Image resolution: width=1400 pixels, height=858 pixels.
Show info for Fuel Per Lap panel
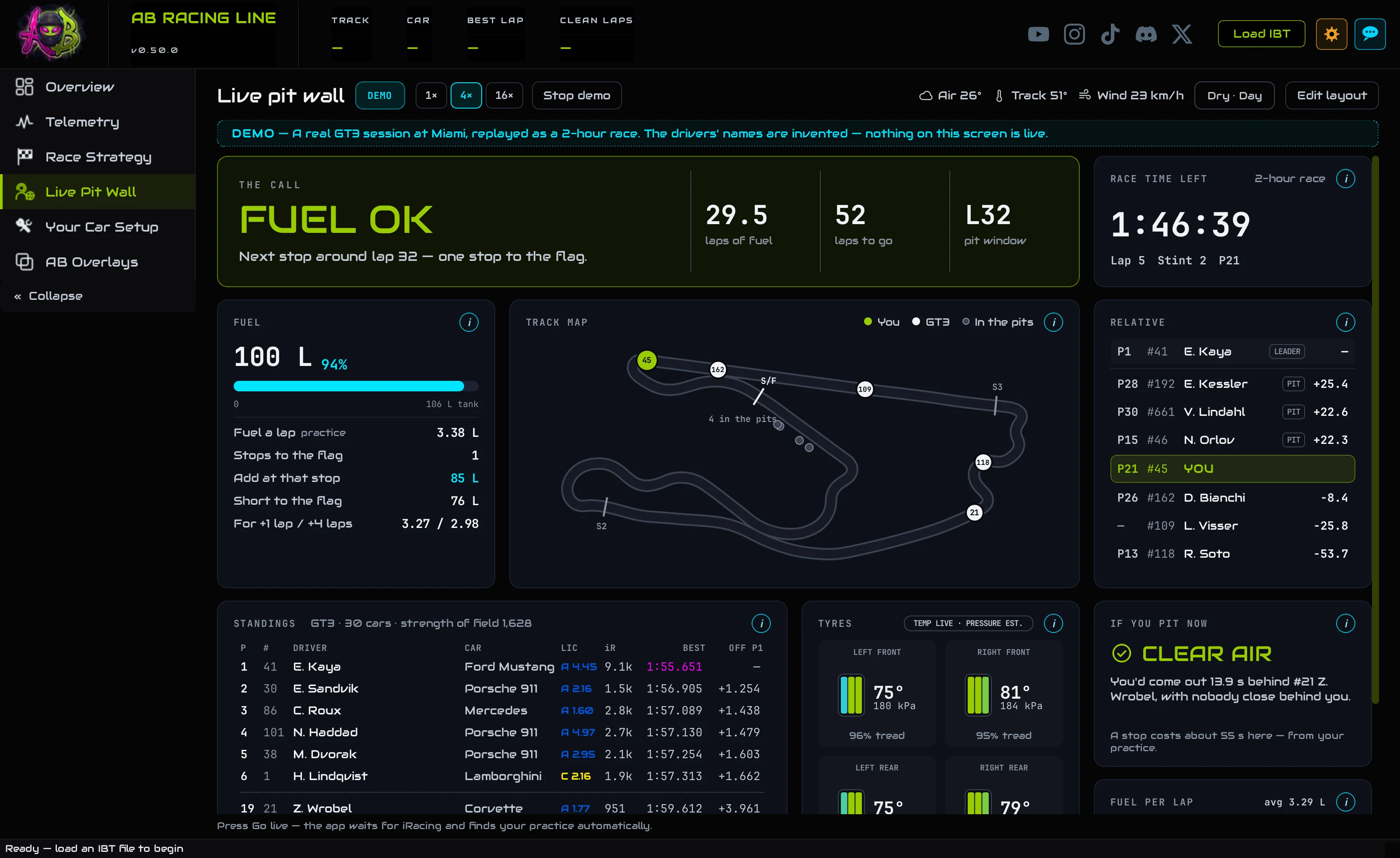tap(1345, 802)
